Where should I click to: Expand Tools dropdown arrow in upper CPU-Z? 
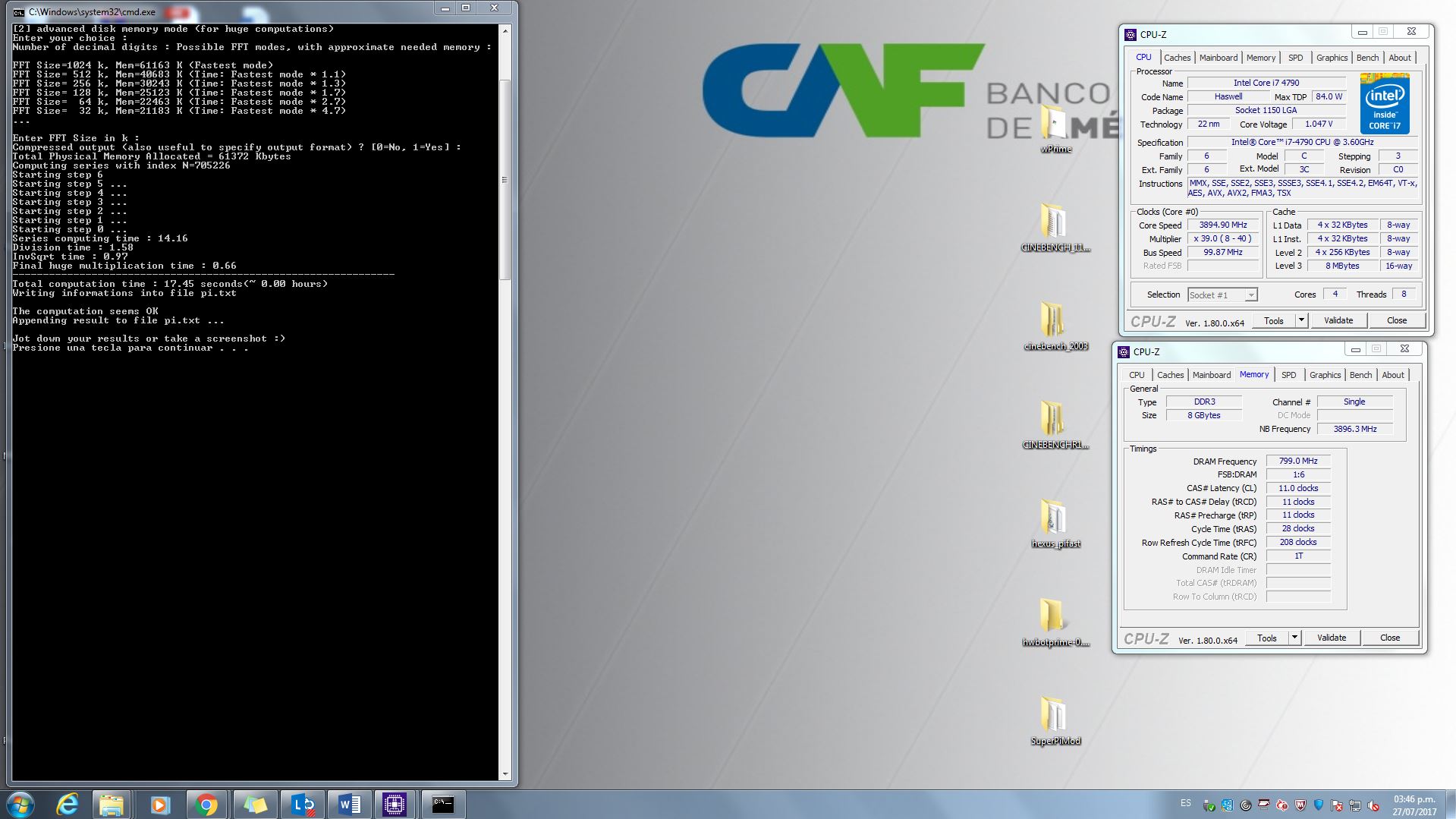[x=1301, y=321]
